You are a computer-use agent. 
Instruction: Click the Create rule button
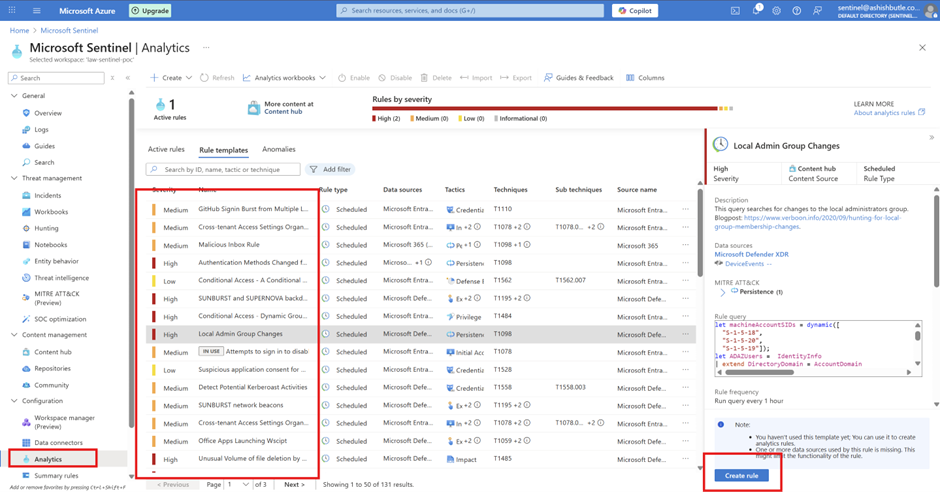coord(741,475)
